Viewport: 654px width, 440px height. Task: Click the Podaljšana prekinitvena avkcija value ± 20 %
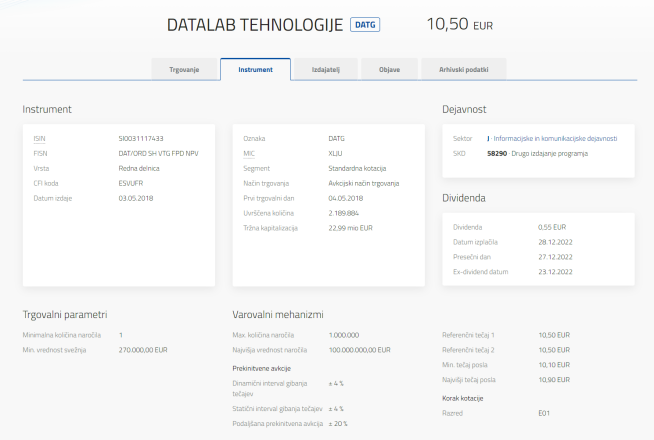[338, 423]
